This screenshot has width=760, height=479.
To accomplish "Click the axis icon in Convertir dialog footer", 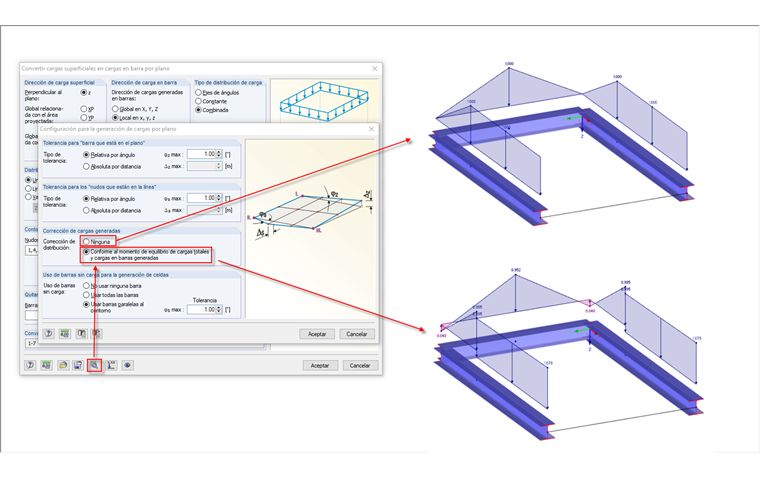I will (111, 365).
